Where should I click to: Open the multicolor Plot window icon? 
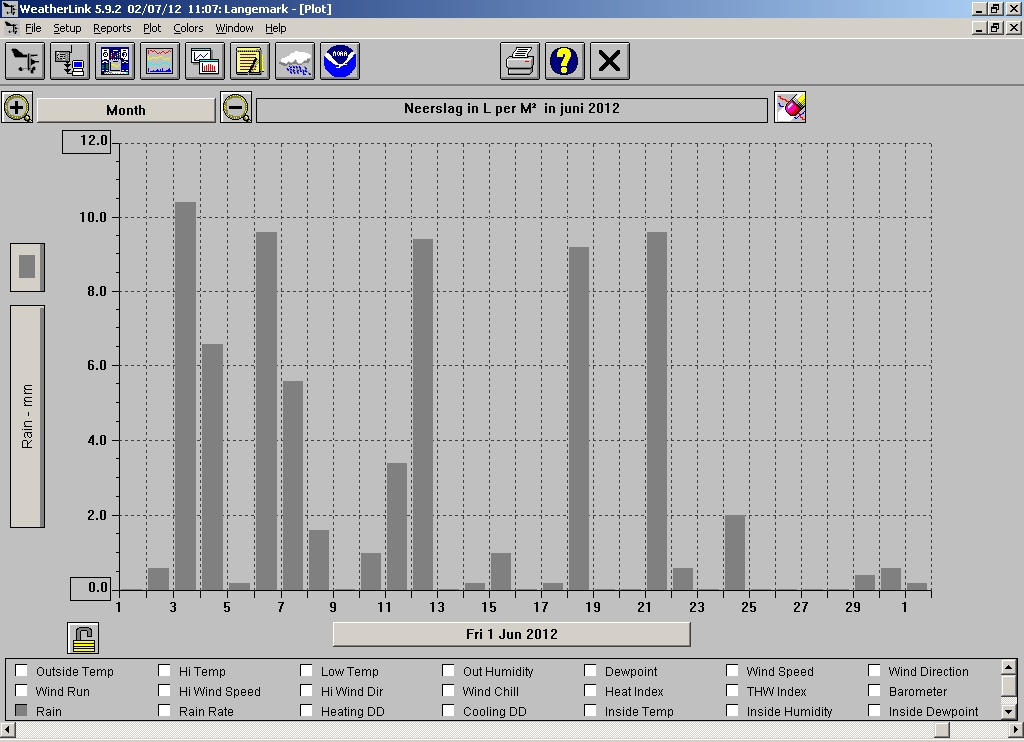click(160, 61)
